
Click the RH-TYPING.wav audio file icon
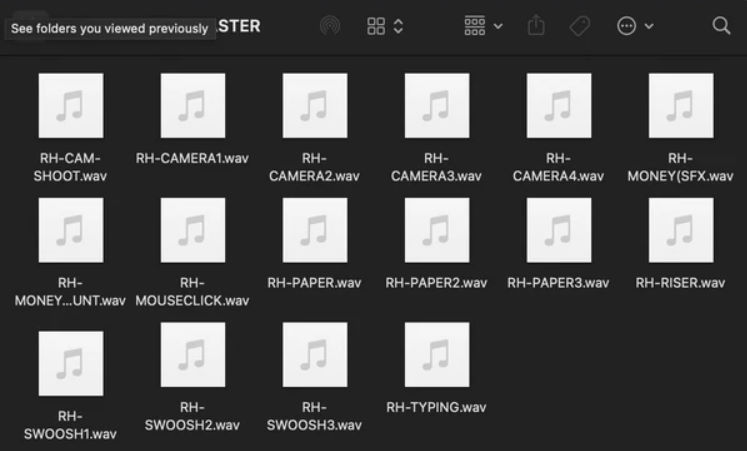pyautogui.click(x=437, y=354)
